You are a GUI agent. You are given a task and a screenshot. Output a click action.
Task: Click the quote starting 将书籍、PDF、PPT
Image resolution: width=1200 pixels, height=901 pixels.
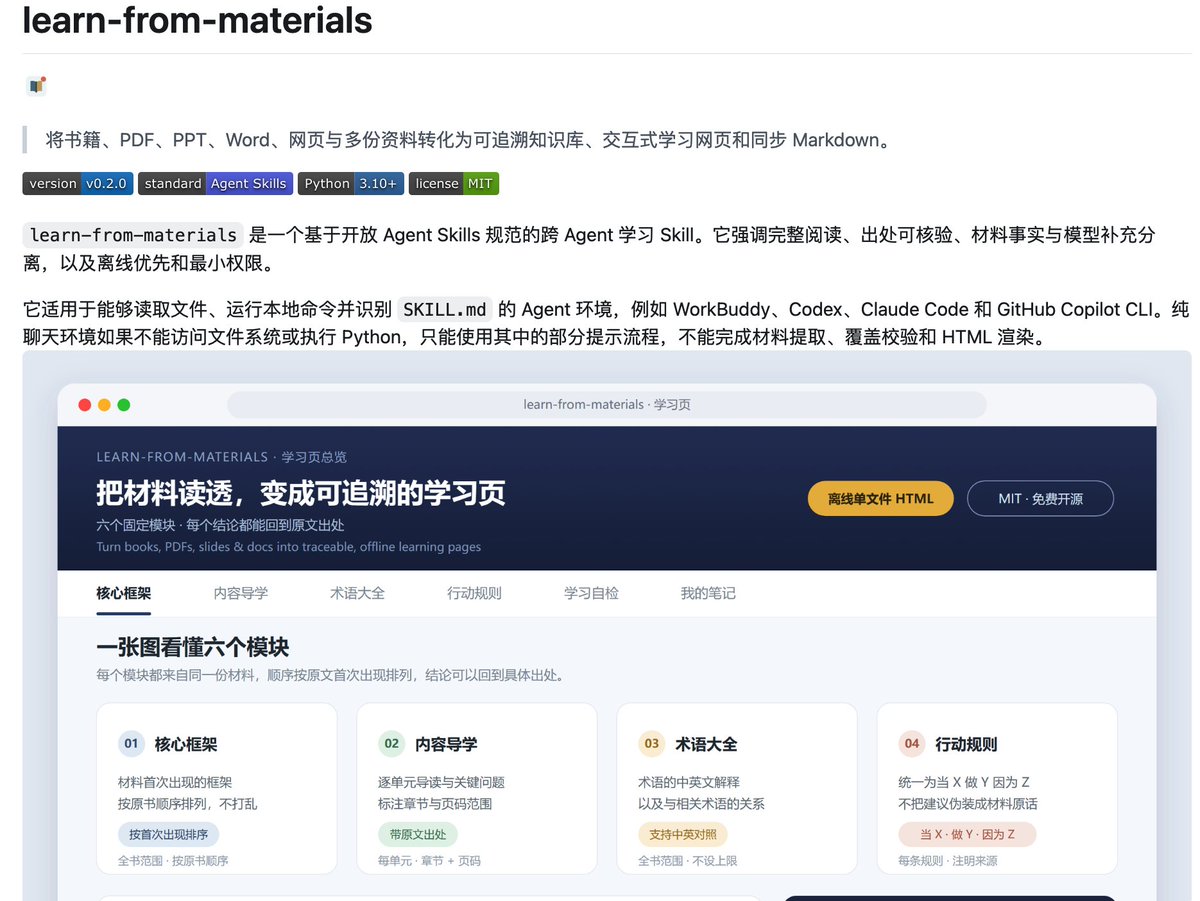[468, 140]
